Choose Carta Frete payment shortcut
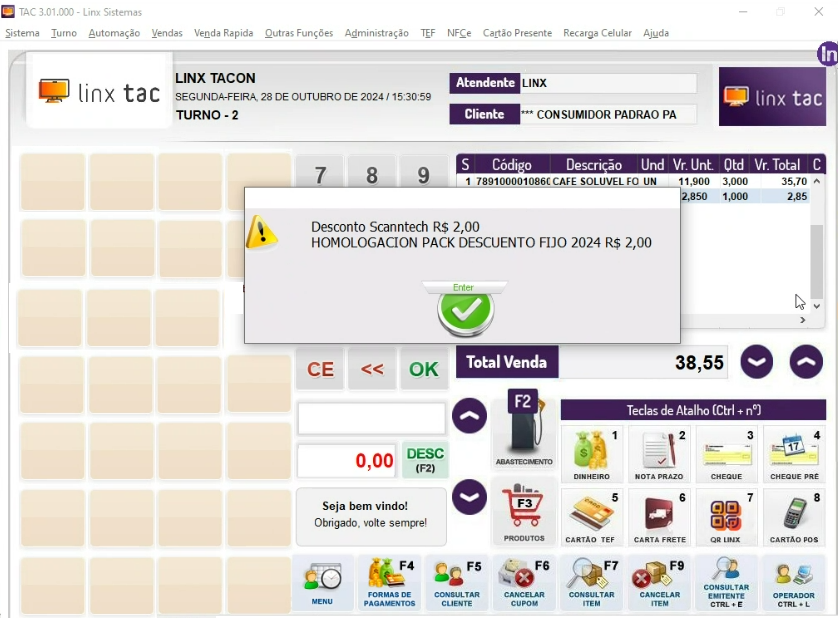Image resolution: width=838 pixels, height=632 pixels. coord(658,517)
